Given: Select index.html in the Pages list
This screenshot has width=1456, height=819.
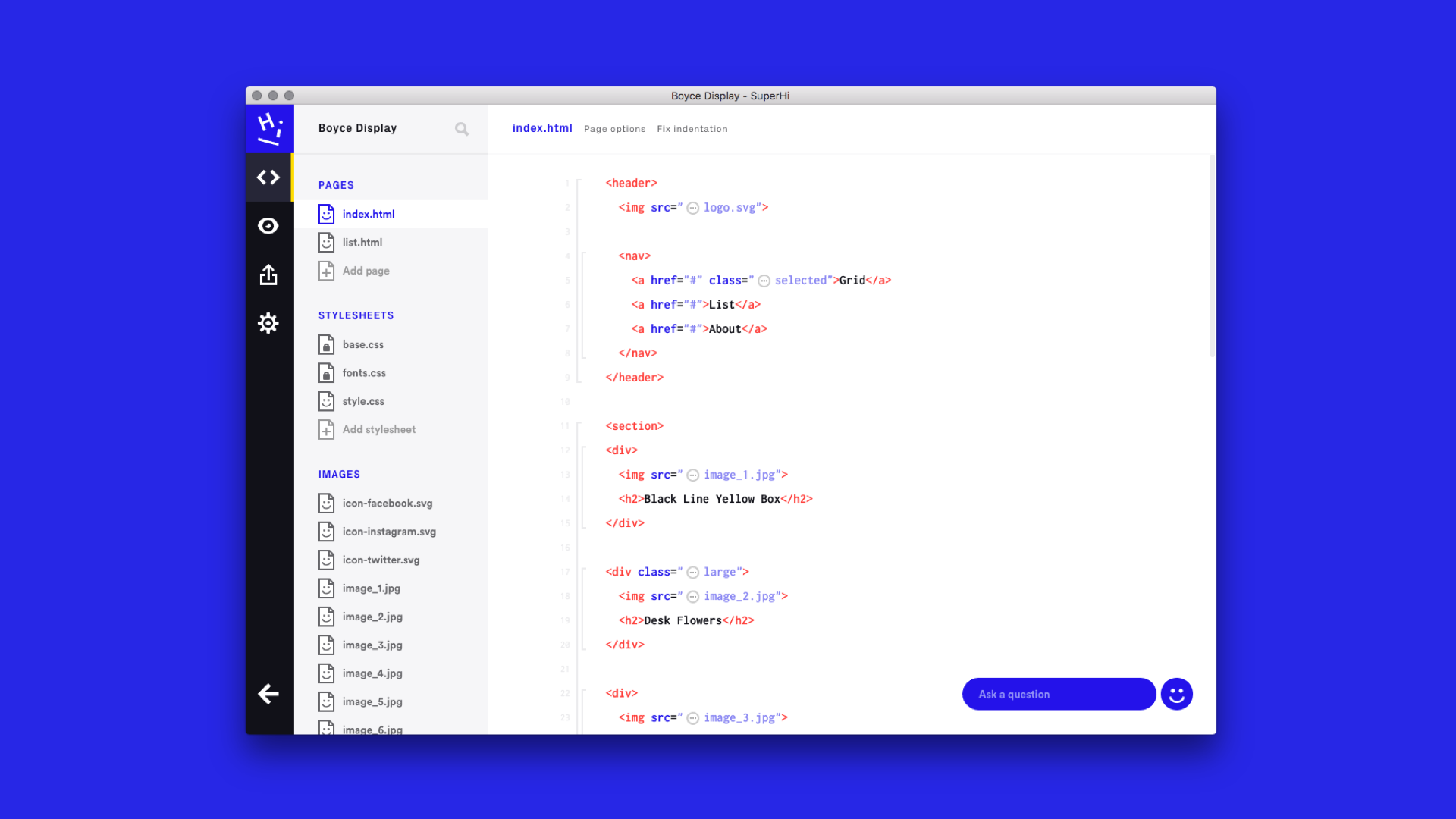Looking at the screenshot, I should point(391,215).
